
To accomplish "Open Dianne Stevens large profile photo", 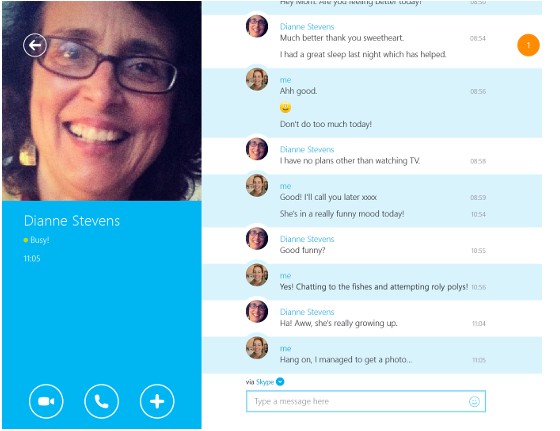I will [x=102, y=101].
